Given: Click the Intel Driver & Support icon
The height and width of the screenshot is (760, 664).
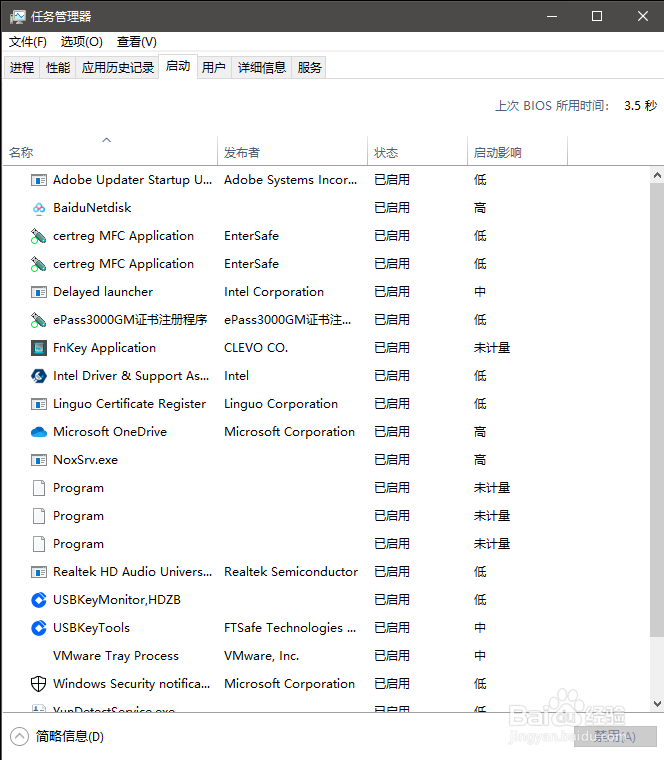Looking at the screenshot, I should tap(39, 376).
